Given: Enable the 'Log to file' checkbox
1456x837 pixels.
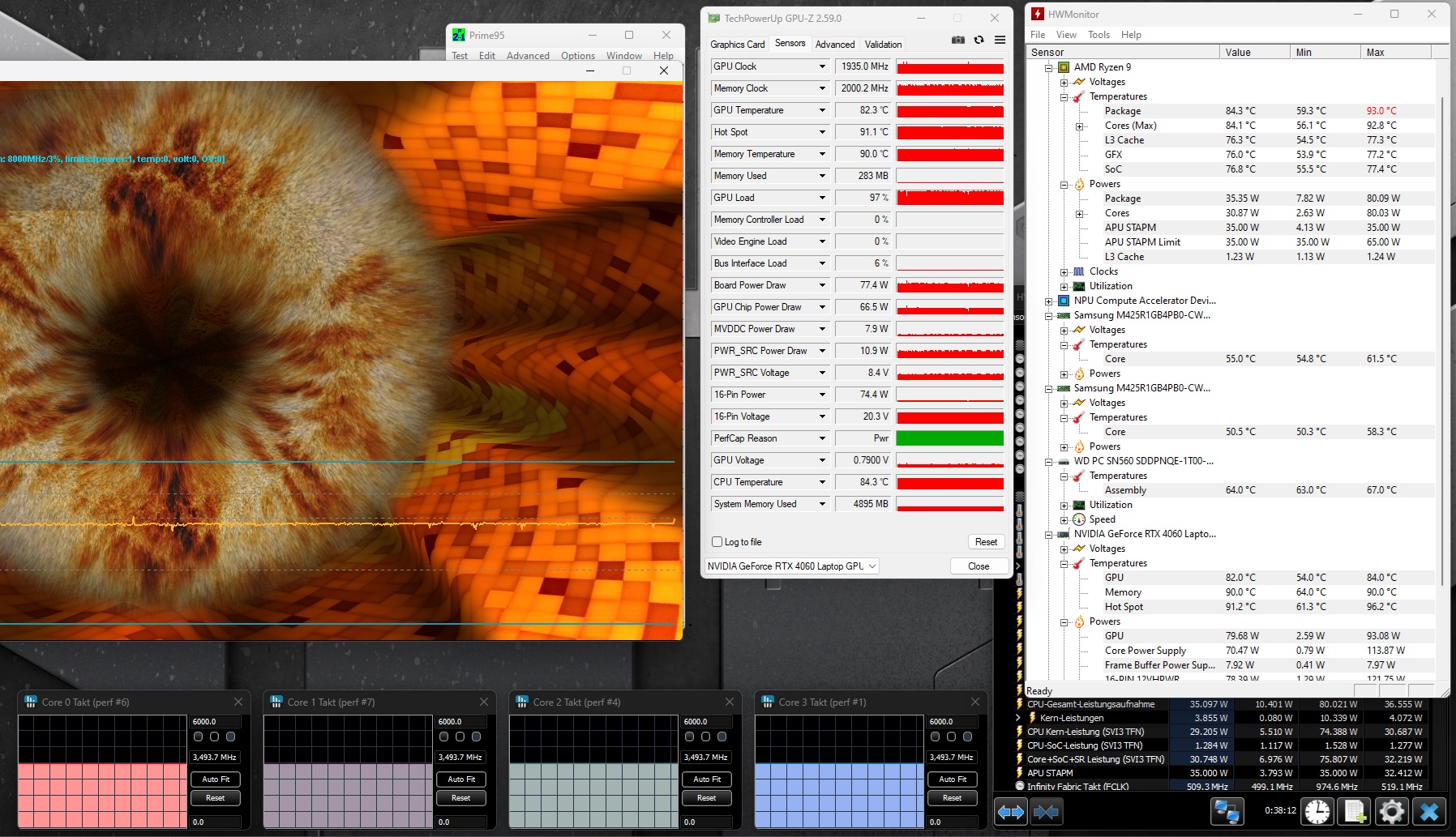Looking at the screenshot, I should (717, 542).
